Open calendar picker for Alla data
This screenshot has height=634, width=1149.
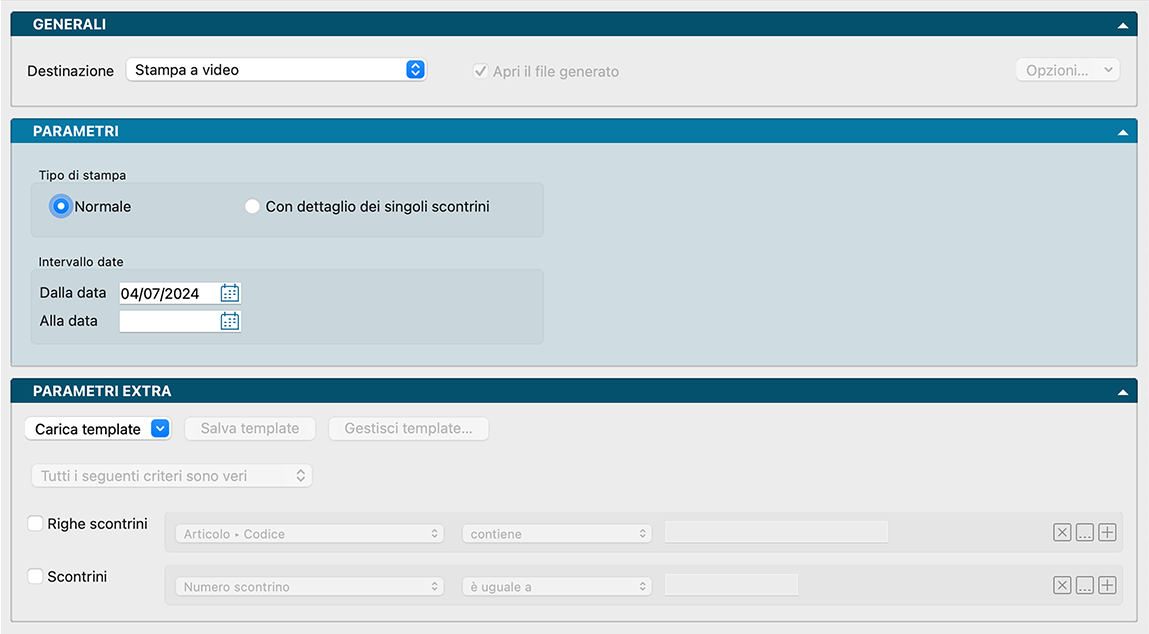(x=230, y=321)
